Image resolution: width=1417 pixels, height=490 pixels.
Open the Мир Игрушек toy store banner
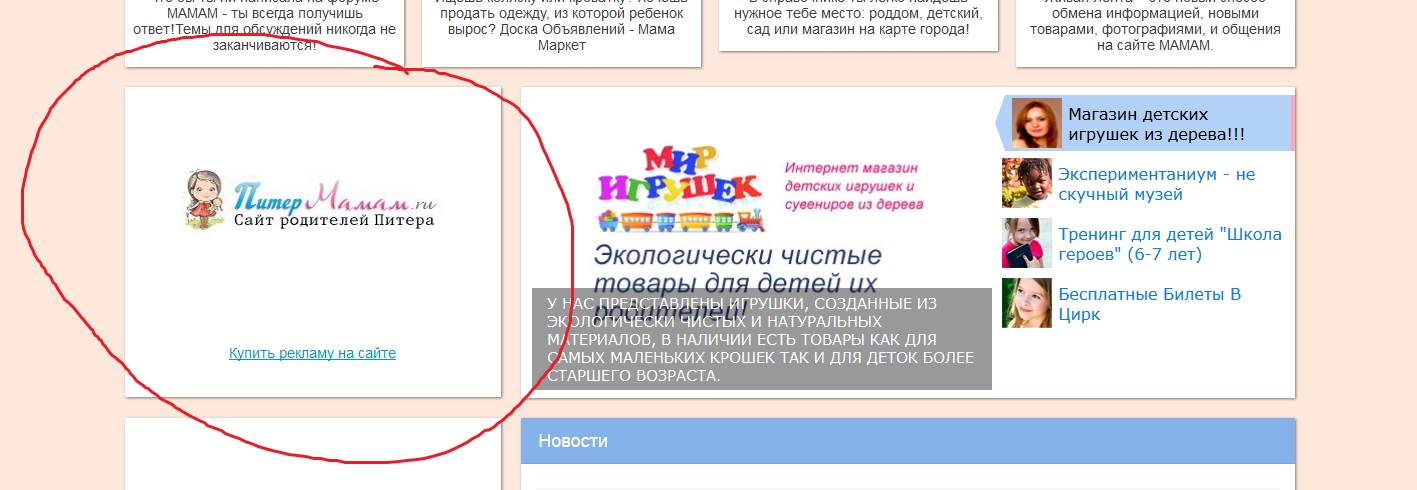[x=761, y=242]
